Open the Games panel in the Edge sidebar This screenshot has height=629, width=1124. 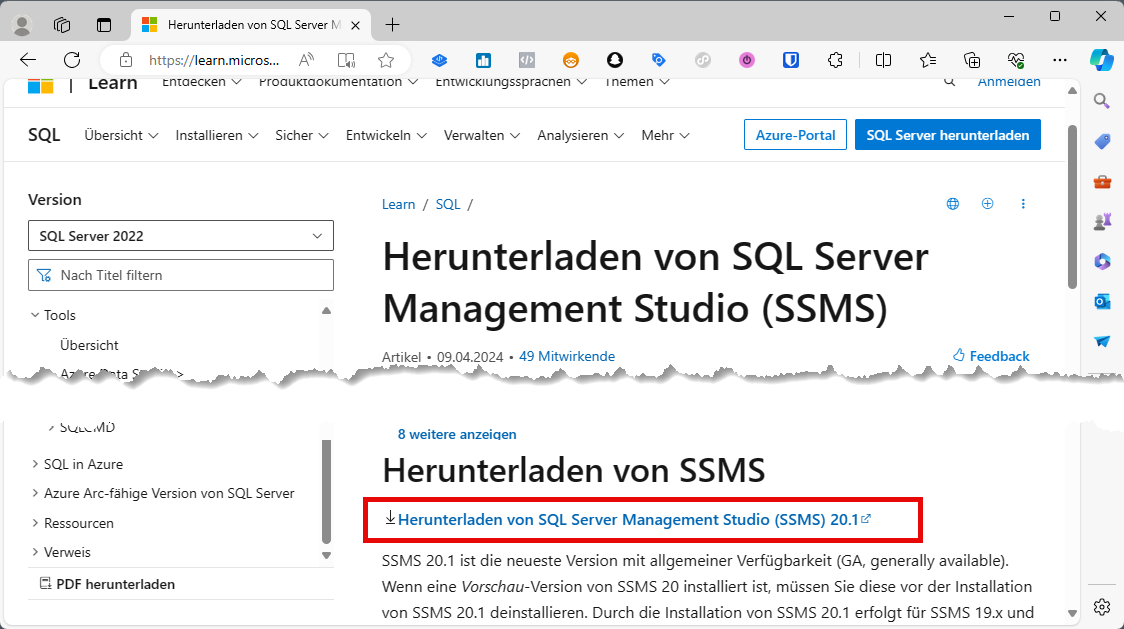coord(1101,221)
